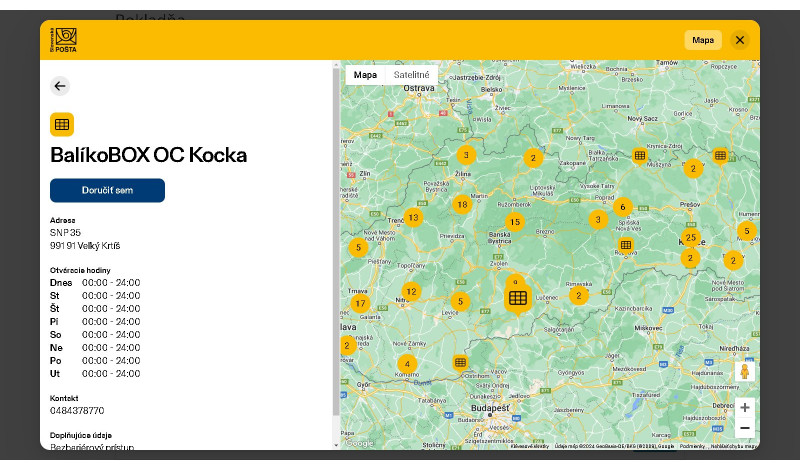Click the phone number 0484378770
The height and width of the screenshot is (470, 800).
click(77, 411)
